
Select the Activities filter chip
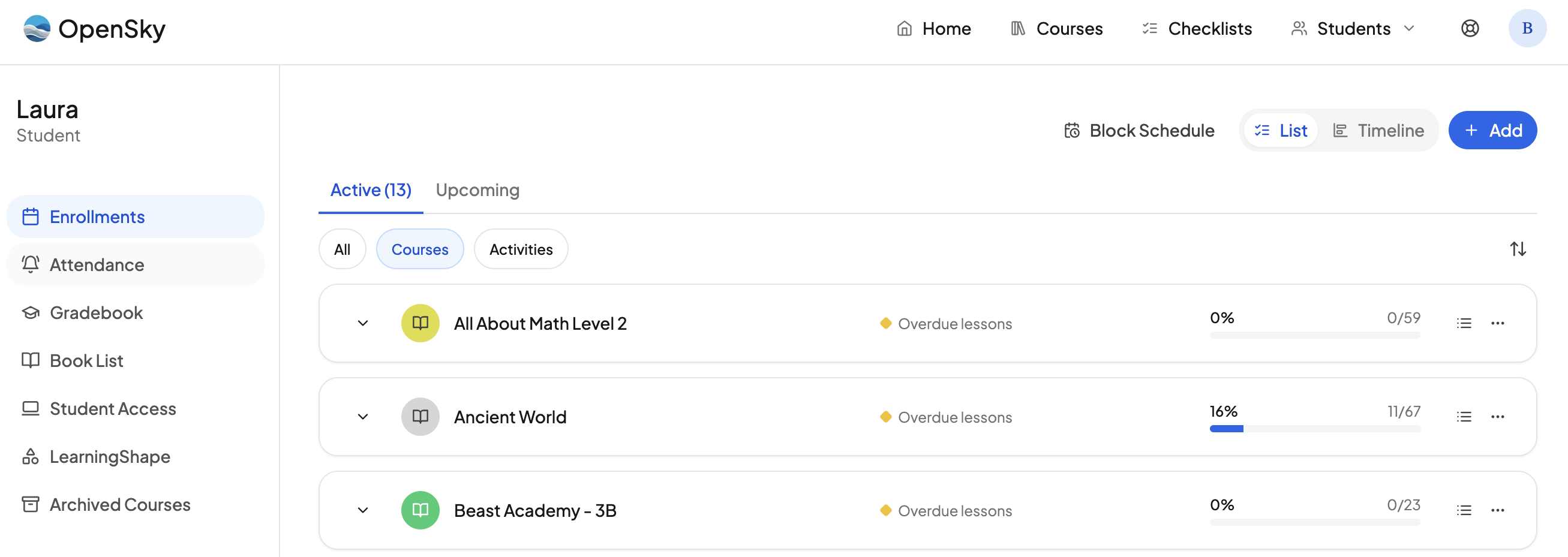pos(521,249)
